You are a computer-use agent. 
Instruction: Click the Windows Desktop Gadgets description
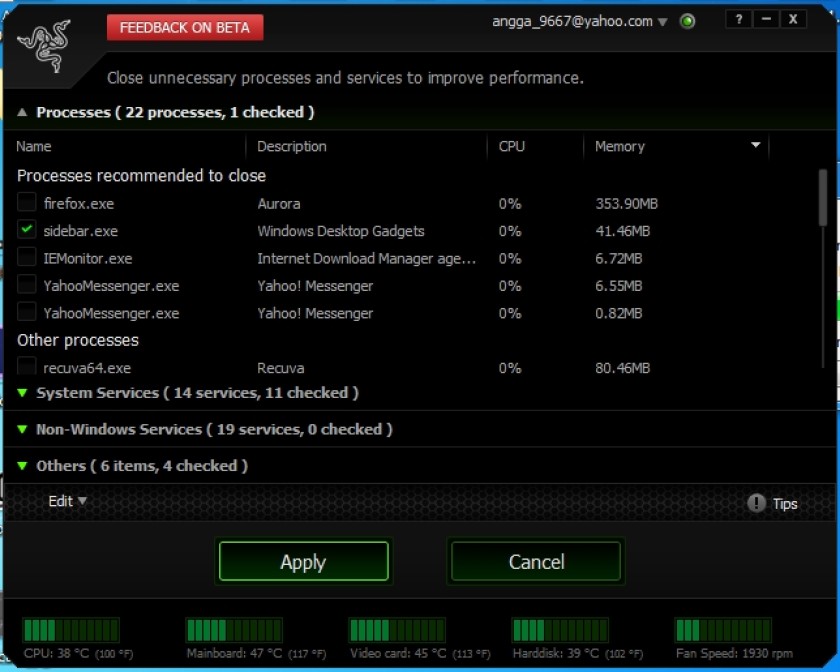(341, 231)
